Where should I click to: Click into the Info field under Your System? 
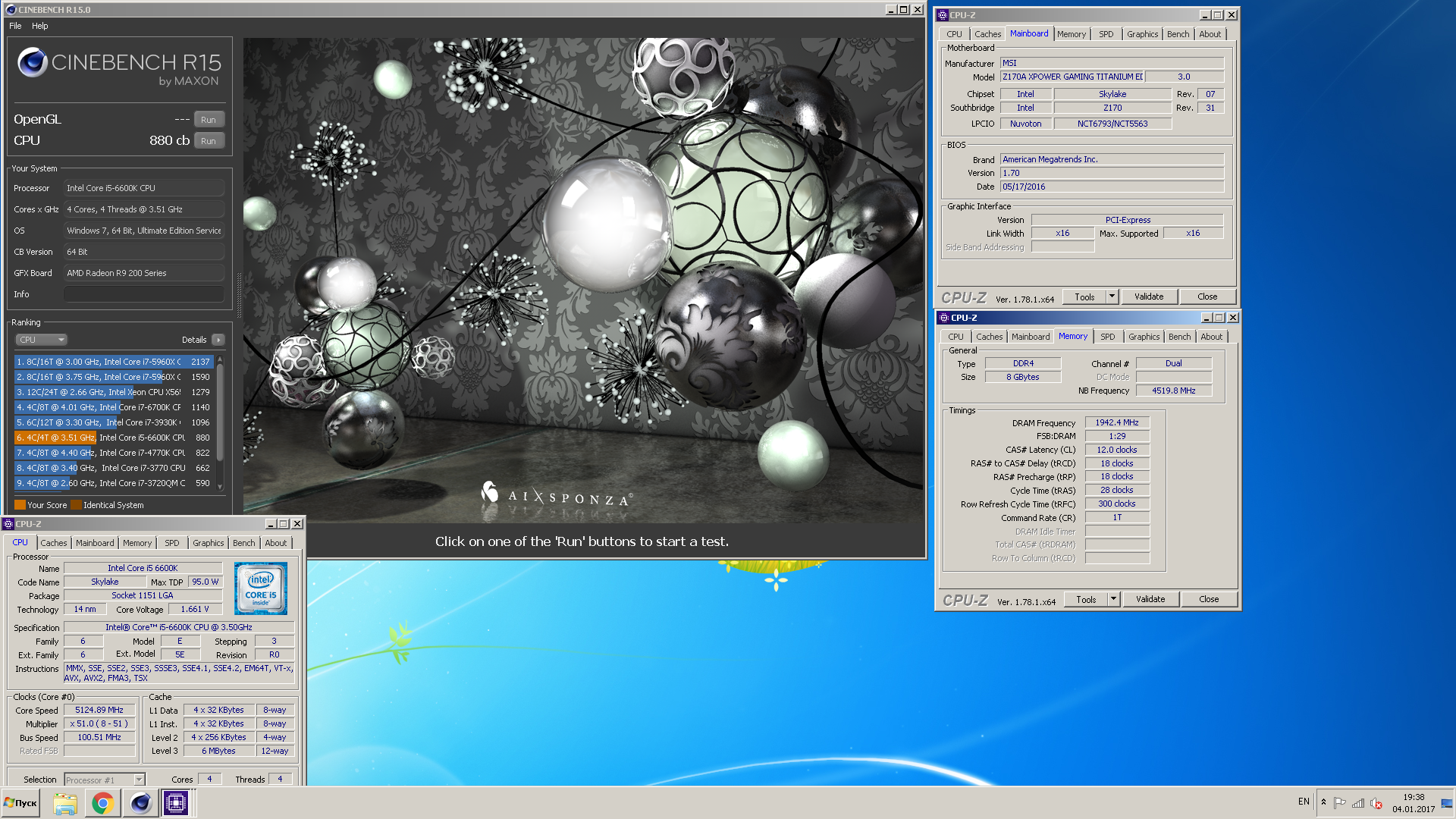(144, 294)
